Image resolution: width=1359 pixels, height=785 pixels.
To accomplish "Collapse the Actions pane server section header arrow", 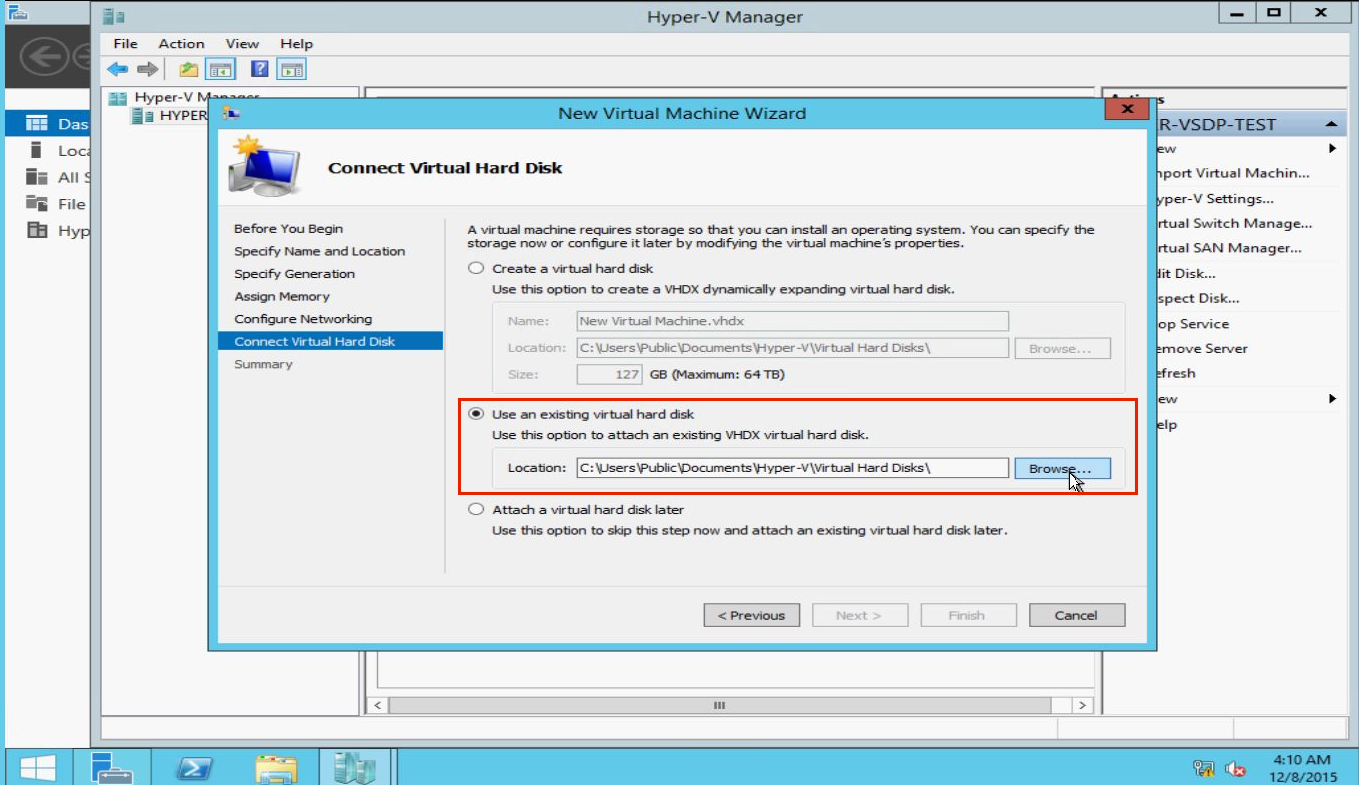I will coord(1331,125).
